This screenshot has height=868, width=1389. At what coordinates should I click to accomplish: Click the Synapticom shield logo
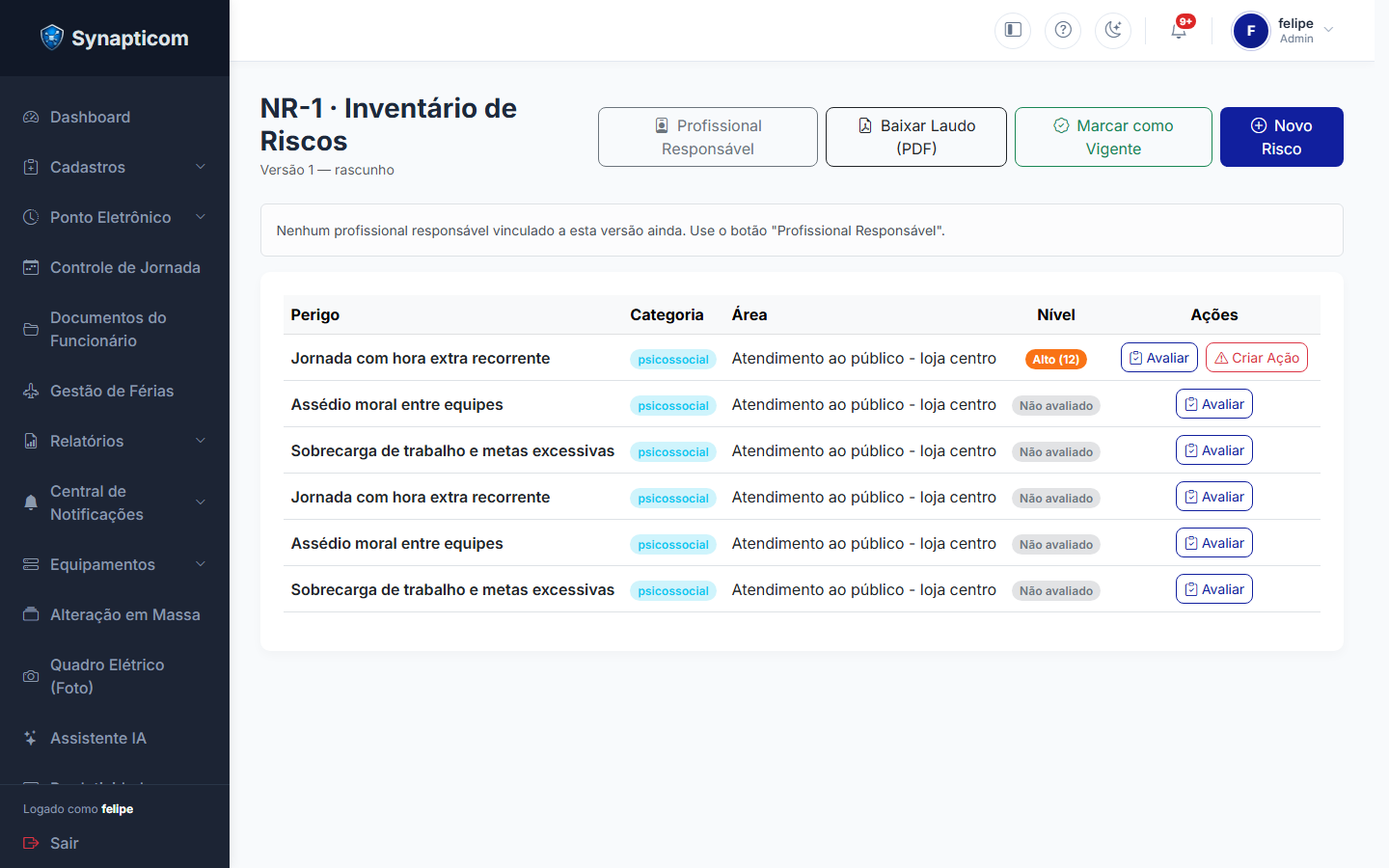click(52, 38)
